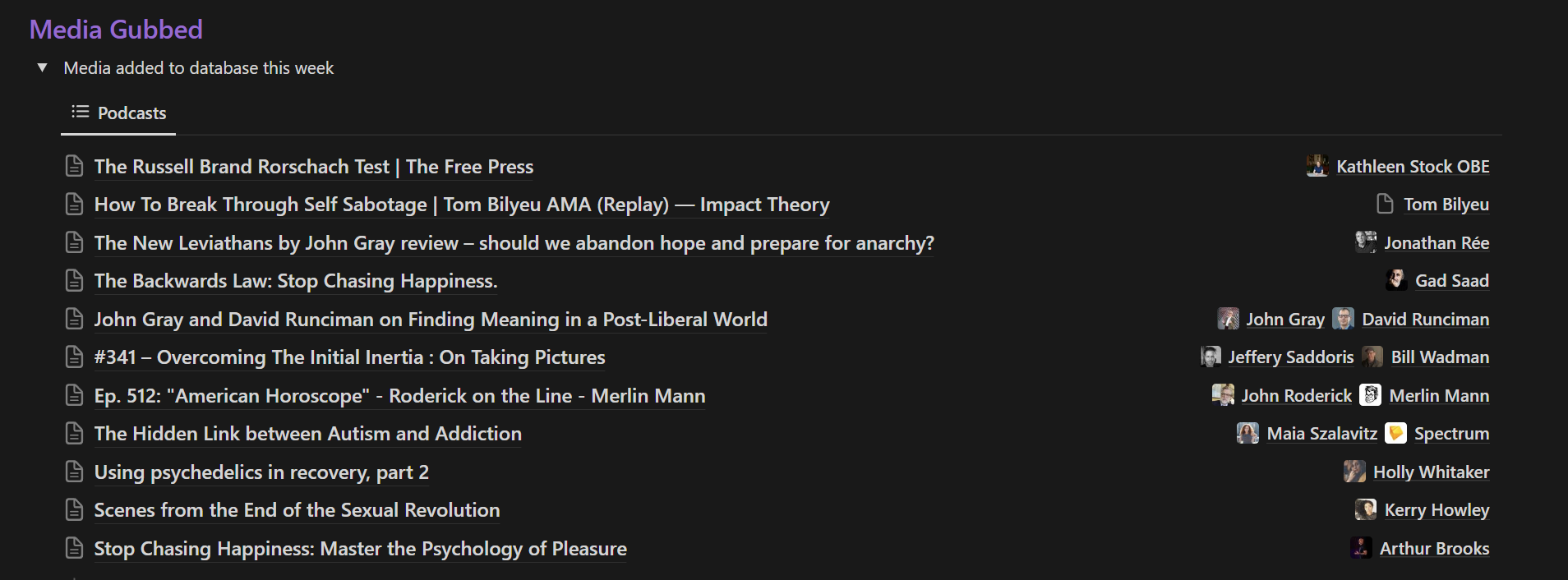
Task: Open the Media Gubbed heading
Action: 116,30
